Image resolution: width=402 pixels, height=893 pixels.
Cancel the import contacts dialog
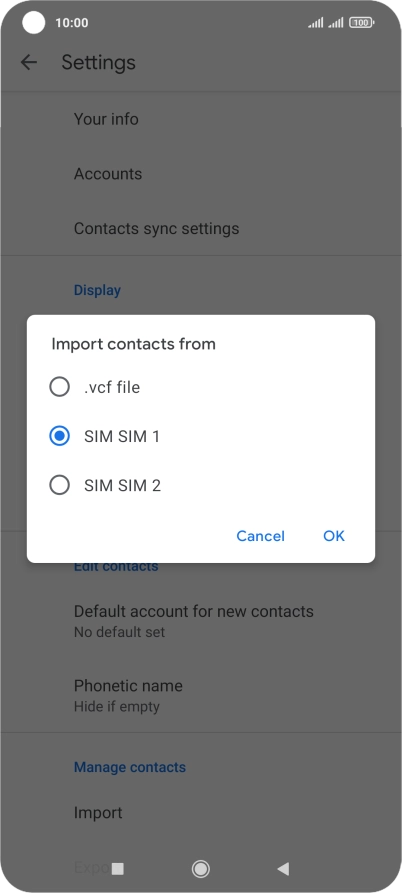coord(260,536)
